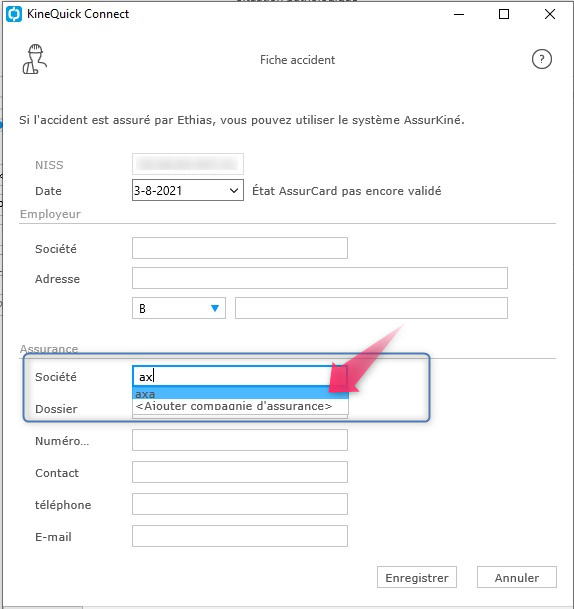Click the injured worker accident icon
The width and height of the screenshot is (574, 609).
click(x=35, y=59)
